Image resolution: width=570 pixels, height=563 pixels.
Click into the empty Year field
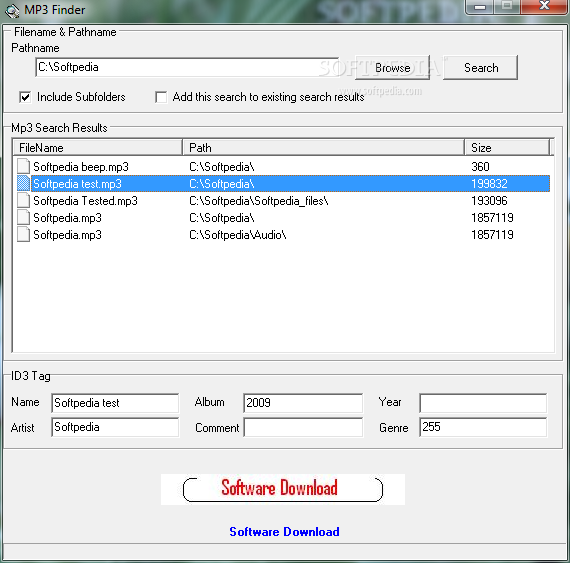(x=483, y=403)
